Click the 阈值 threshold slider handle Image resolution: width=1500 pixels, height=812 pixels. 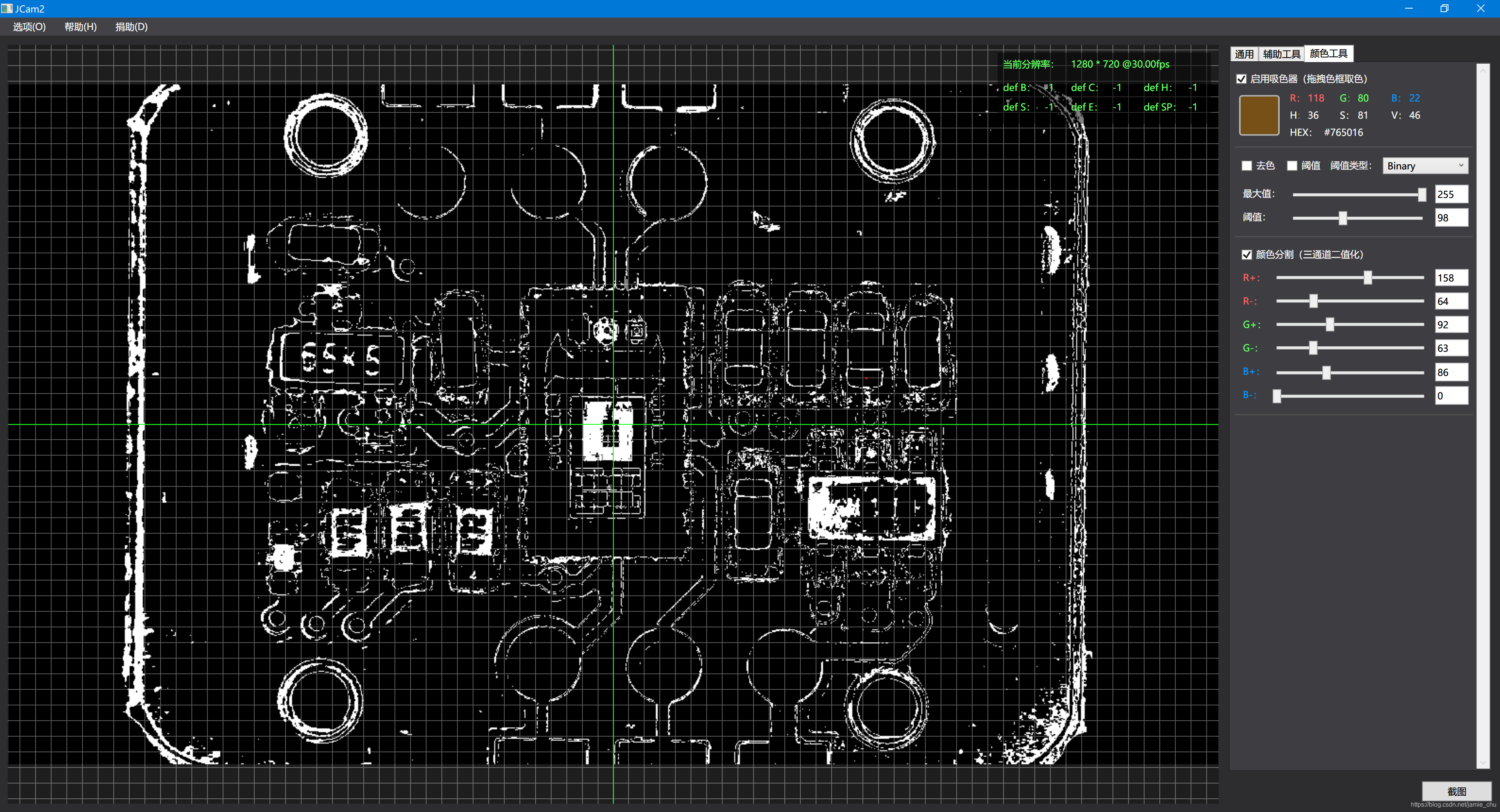click(x=1343, y=218)
